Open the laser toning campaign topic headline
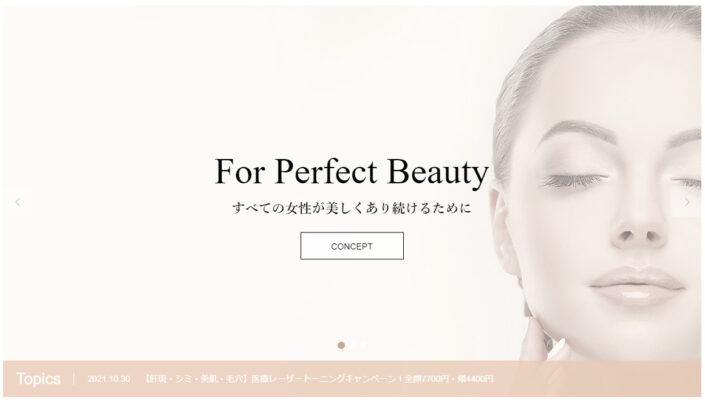The image size is (705, 400). (319, 379)
